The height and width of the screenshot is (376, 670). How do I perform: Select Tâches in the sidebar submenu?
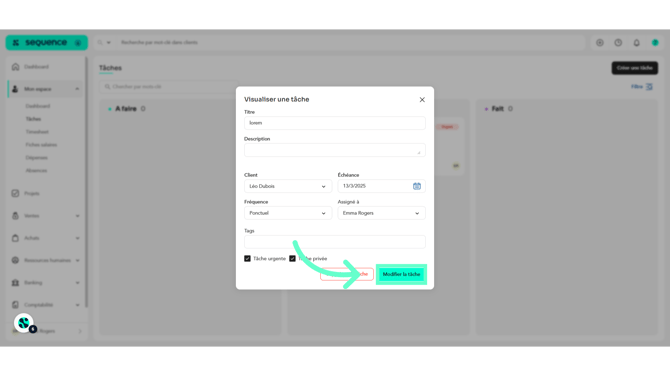pyautogui.click(x=33, y=119)
